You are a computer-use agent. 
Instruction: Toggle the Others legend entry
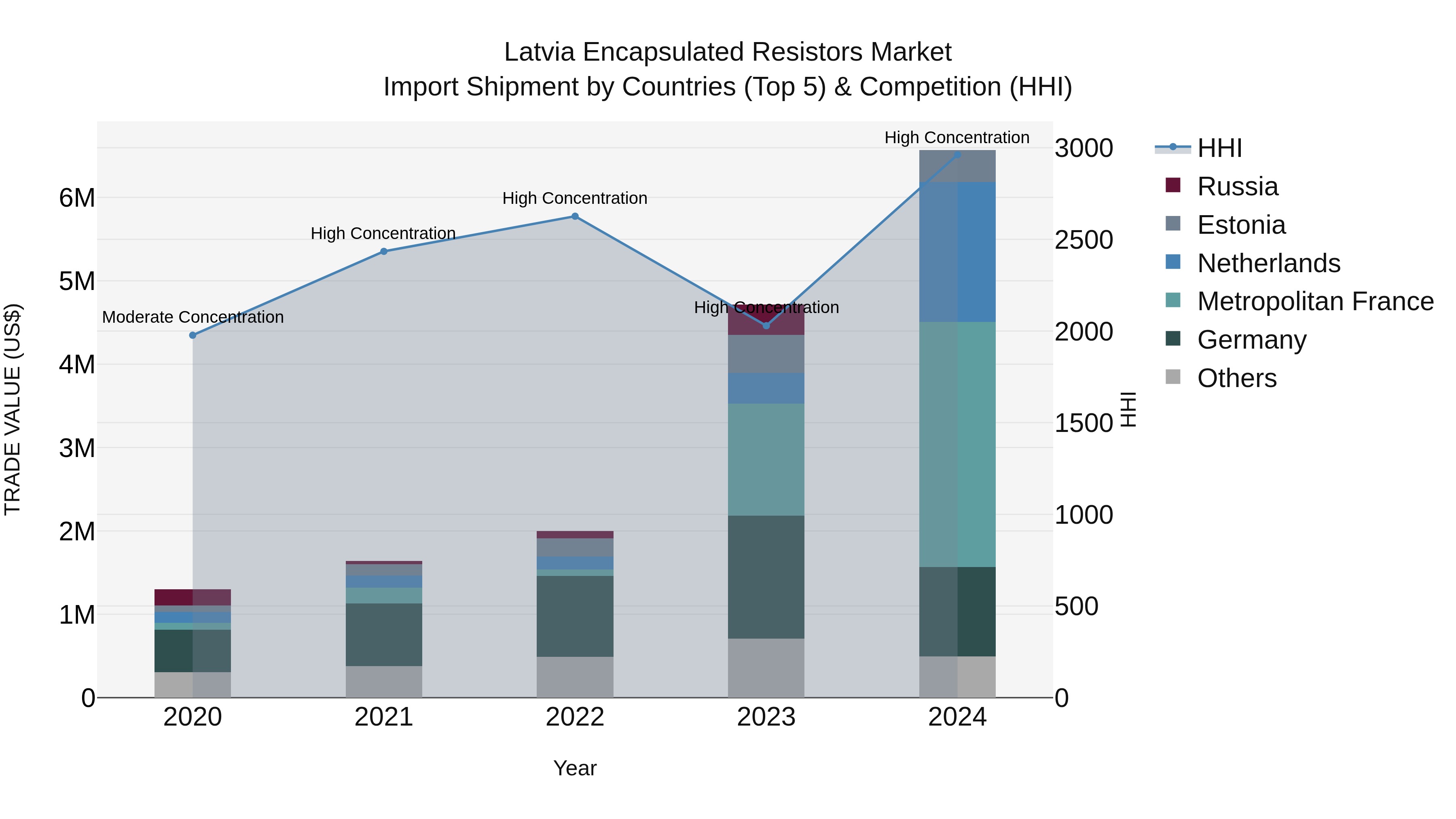[x=1221, y=378]
